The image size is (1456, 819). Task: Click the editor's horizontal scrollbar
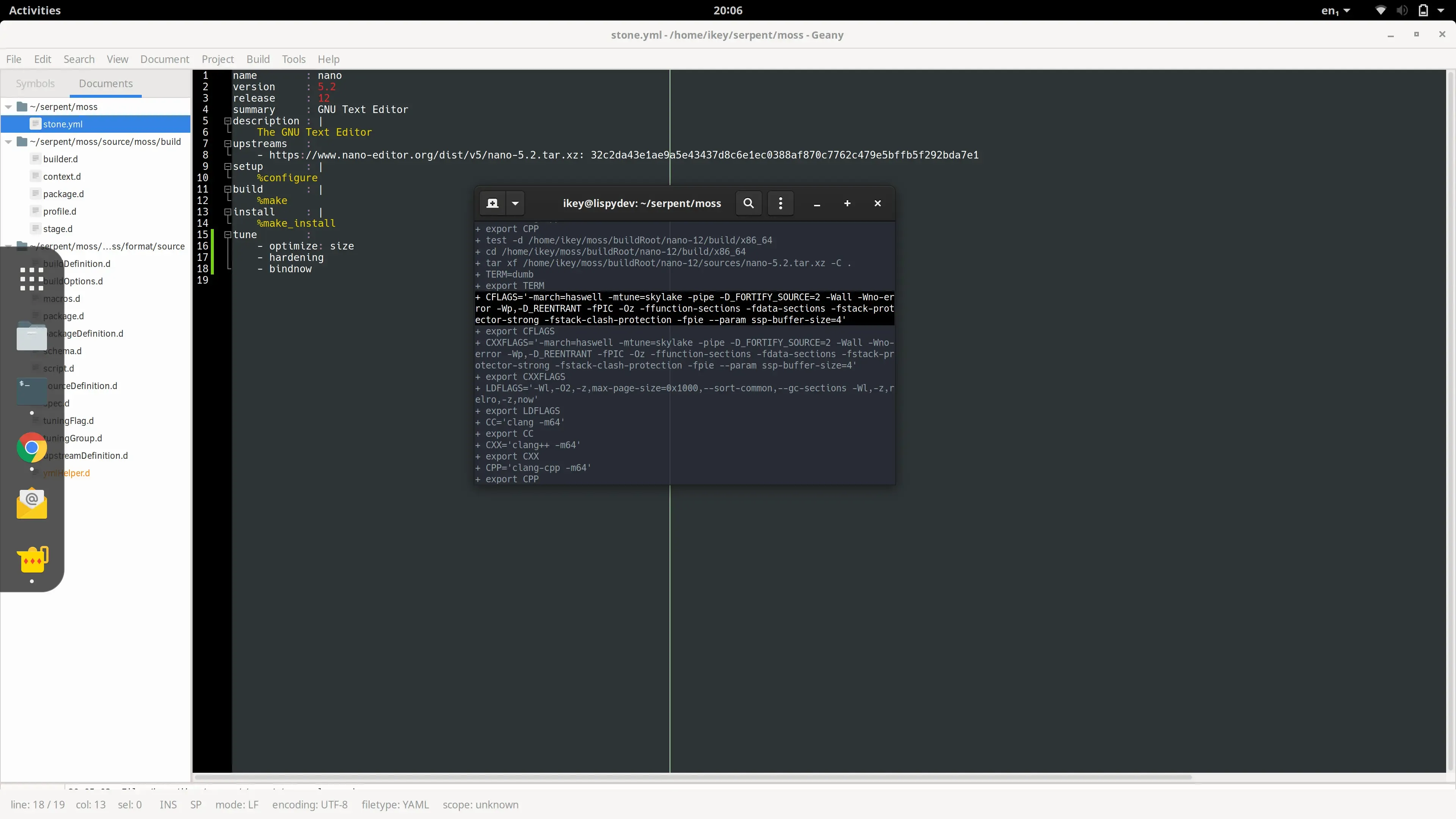pyautogui.click(x=693, y=777)
